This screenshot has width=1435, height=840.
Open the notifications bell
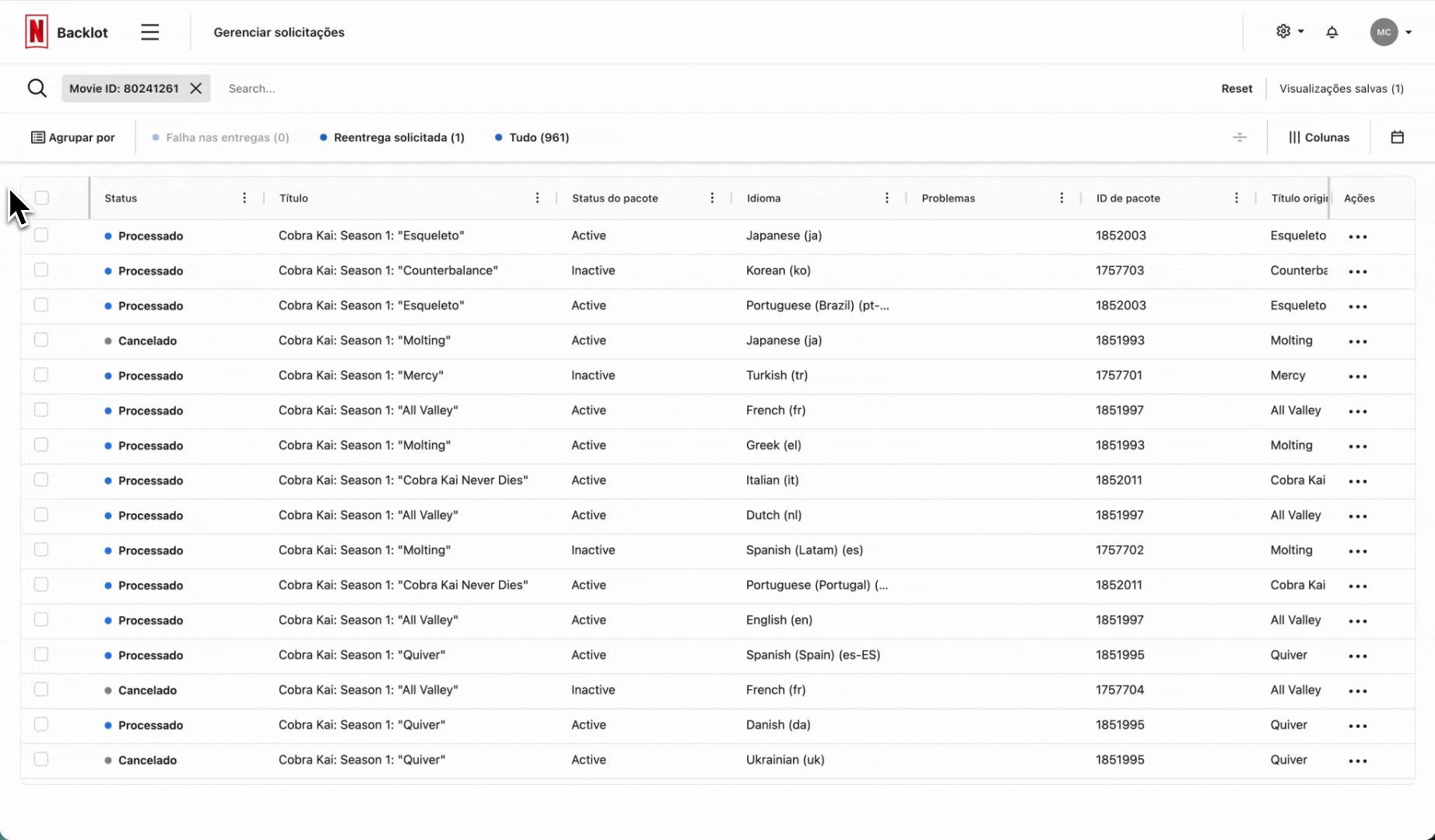coord(1331,32)
